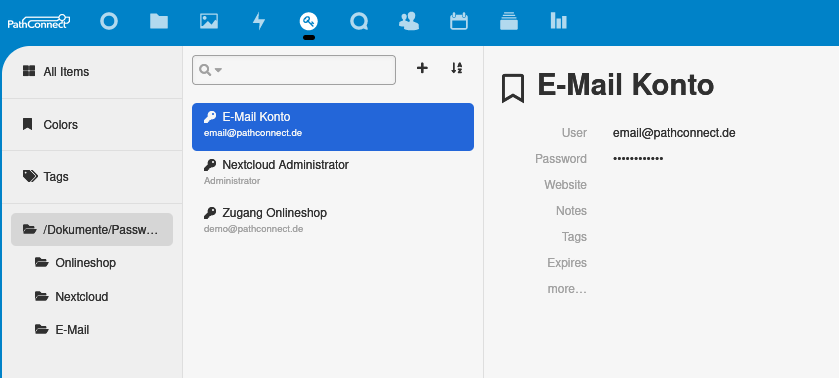The image size is (839, 378).
Task: Click the user value email@pathconnect.de in details
Action: (674, 133)
